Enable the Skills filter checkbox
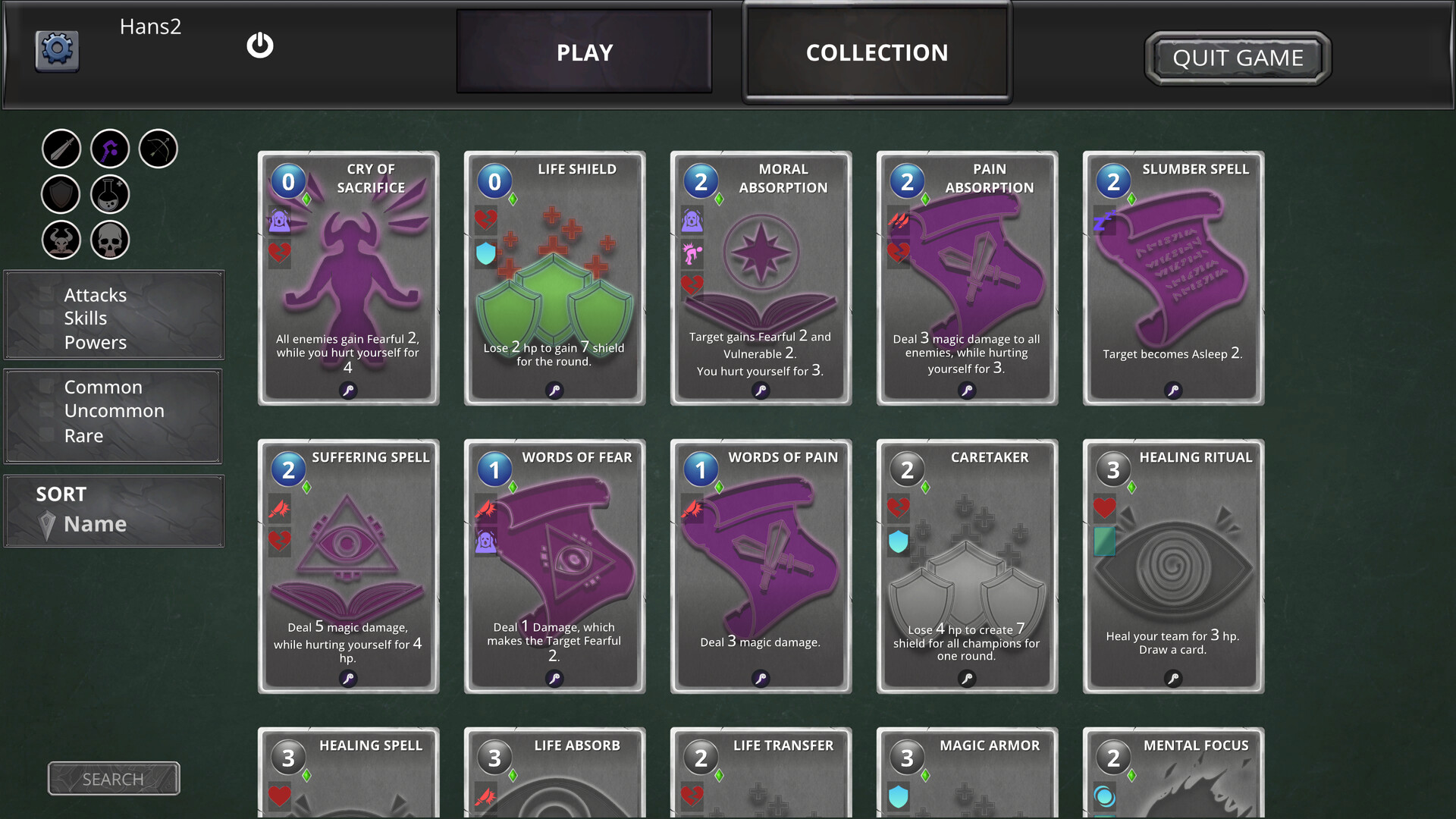 (47, 318)
